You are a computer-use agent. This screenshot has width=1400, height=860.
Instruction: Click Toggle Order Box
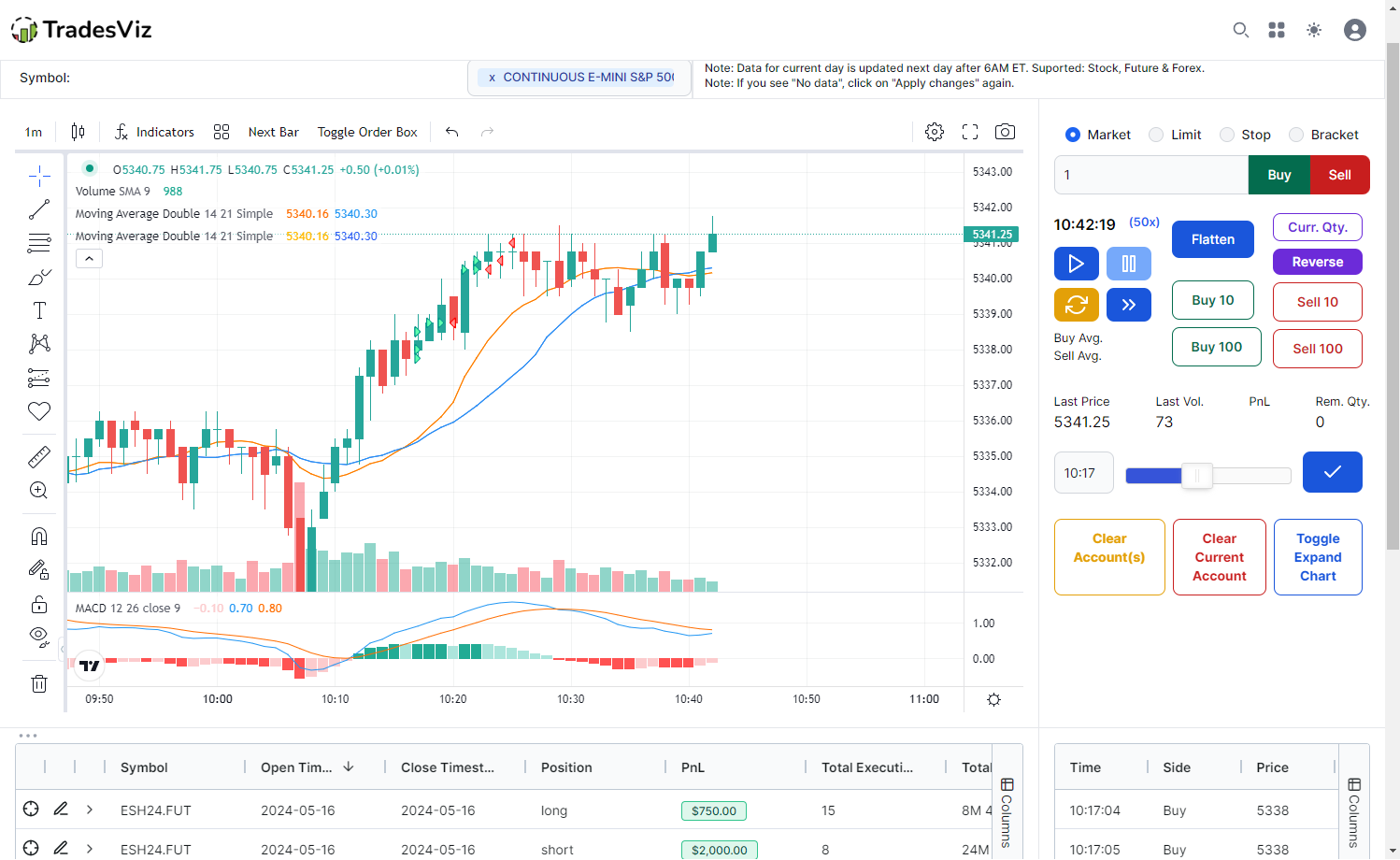(367, 132)
